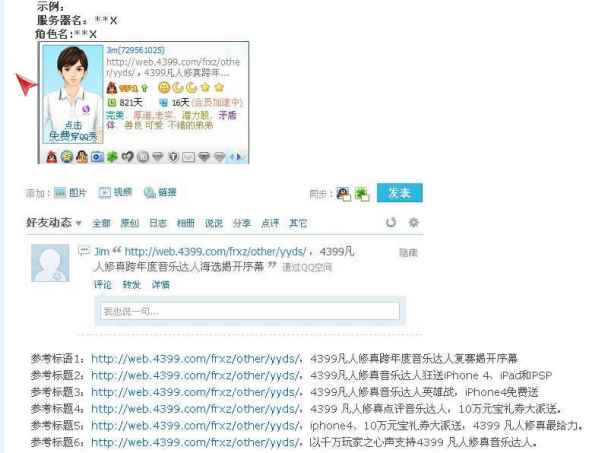Click Jim's gray default avatar thumbnail

50,263
